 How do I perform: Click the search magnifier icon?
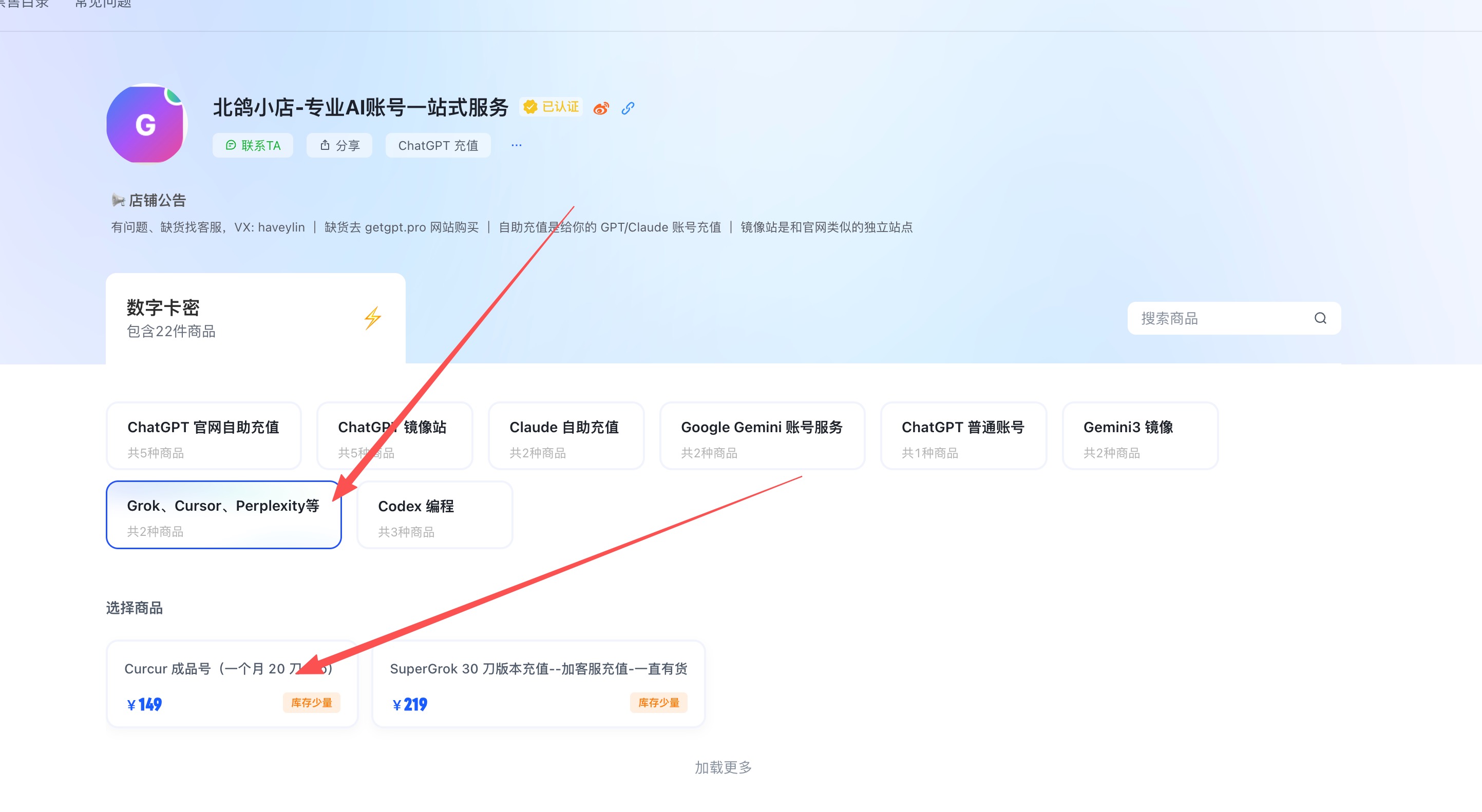pyautogui.click(x=1320, y=318)
